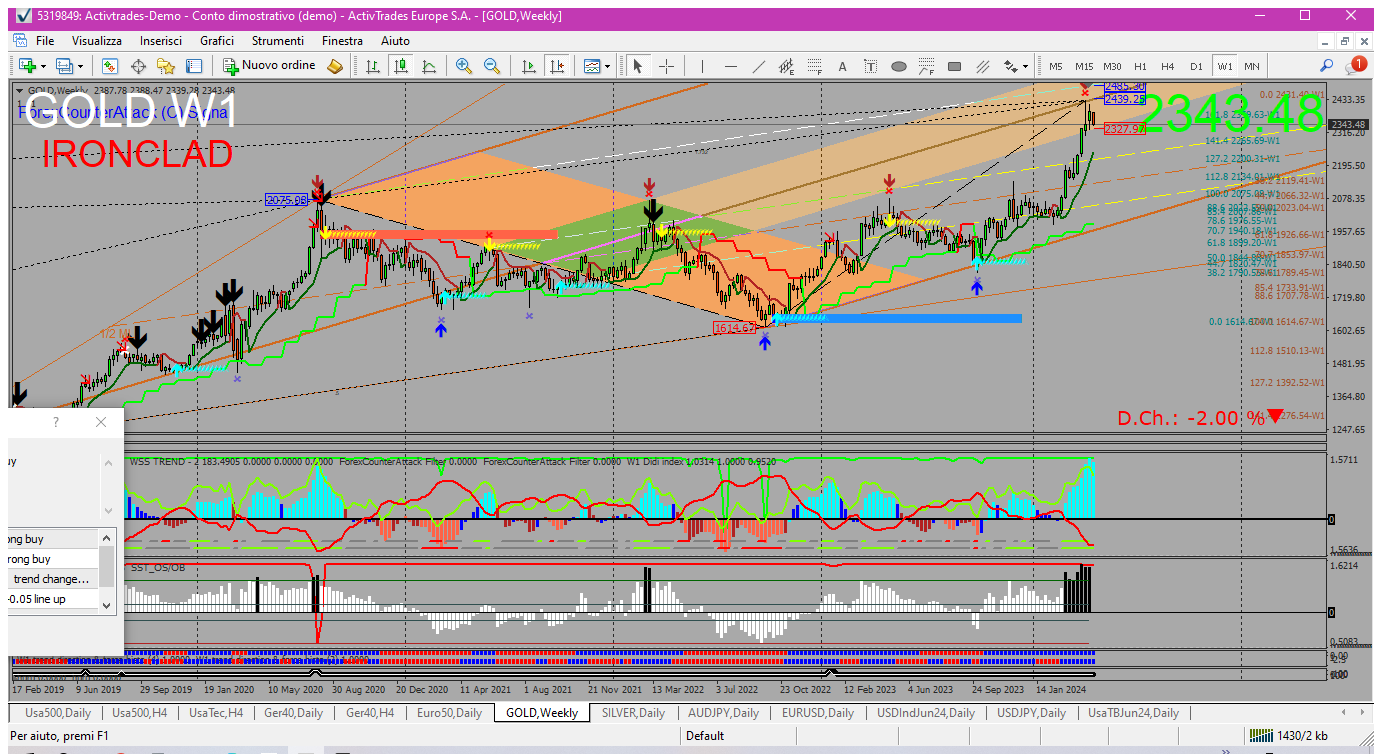The width and height of the screenshot is (1382, 754).
Task: Expand the new chart dropdown arrow
Action: 42,66
